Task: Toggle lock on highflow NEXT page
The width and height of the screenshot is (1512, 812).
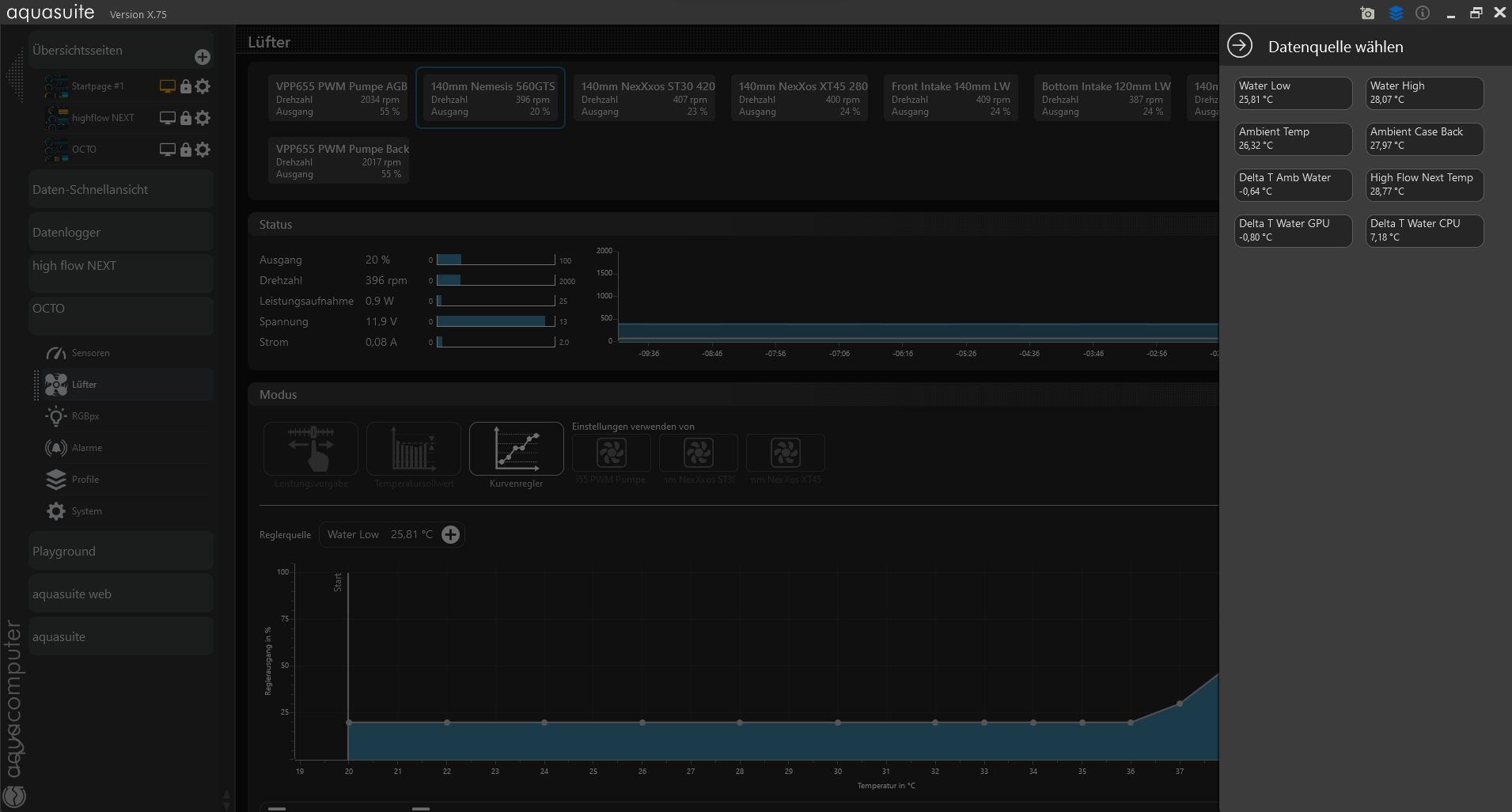Action: (x=186, y=118)
